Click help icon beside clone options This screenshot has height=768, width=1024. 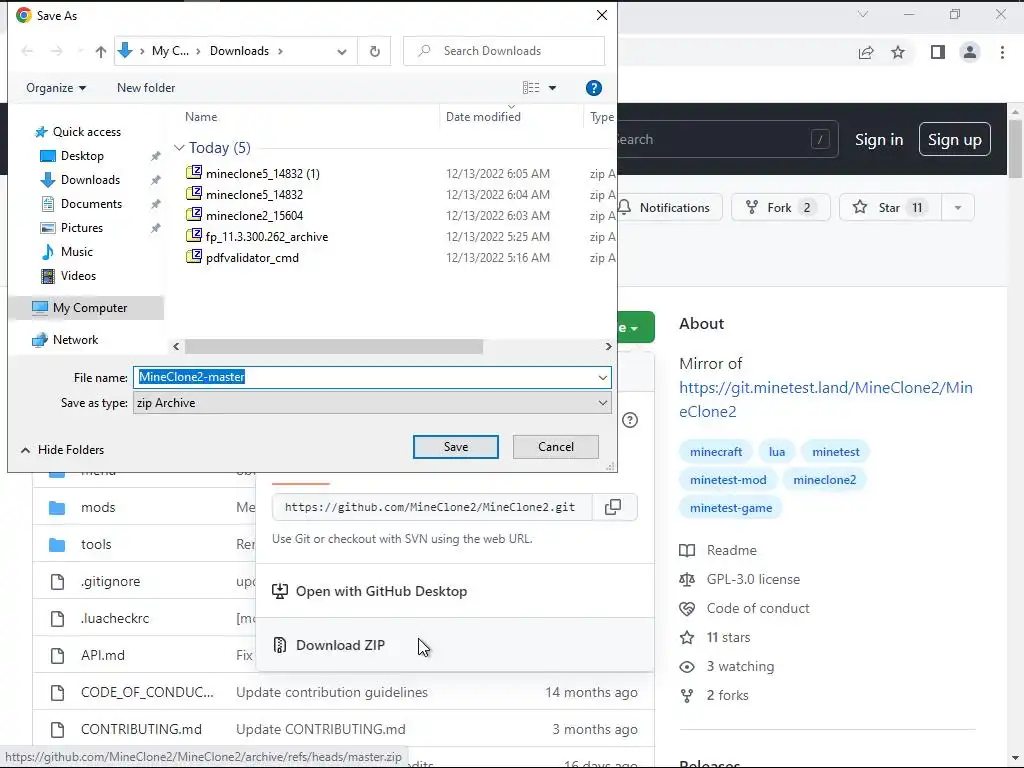point(630,420)
